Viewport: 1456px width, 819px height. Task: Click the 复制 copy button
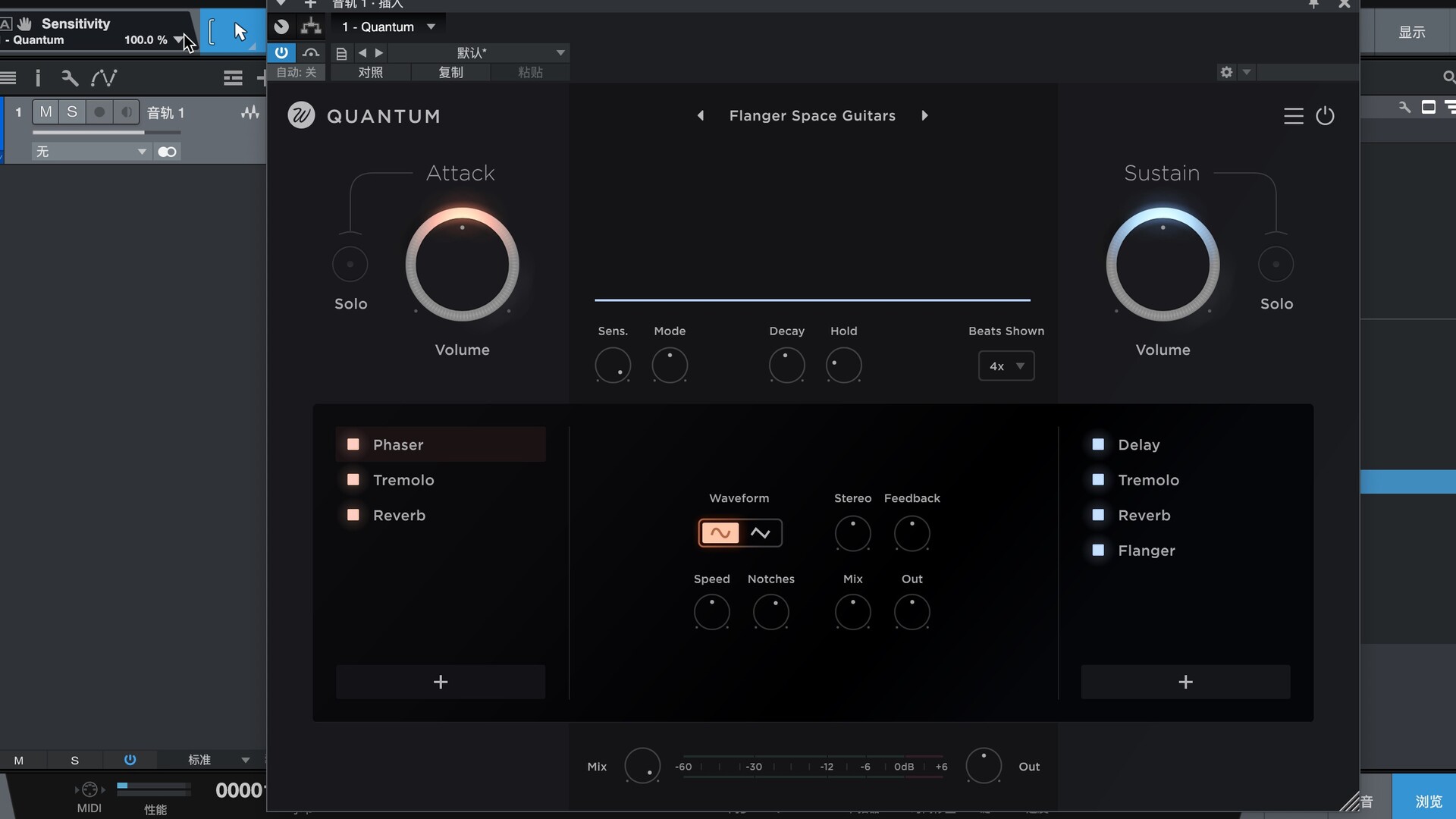pos(450,72)
